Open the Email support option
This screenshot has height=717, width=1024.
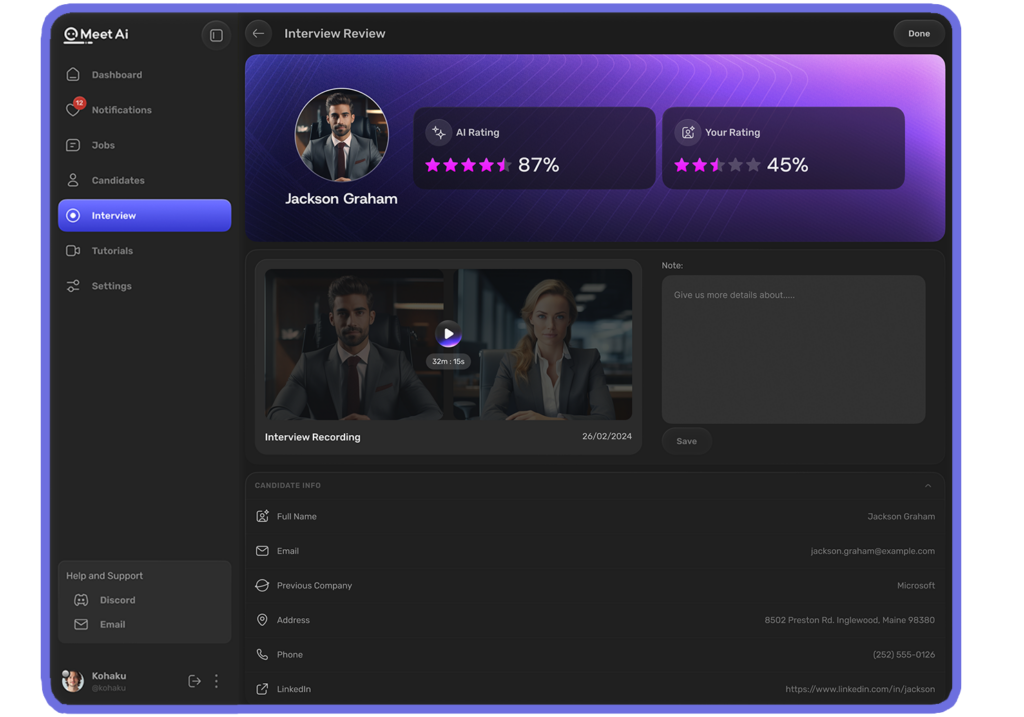(82, 624)
